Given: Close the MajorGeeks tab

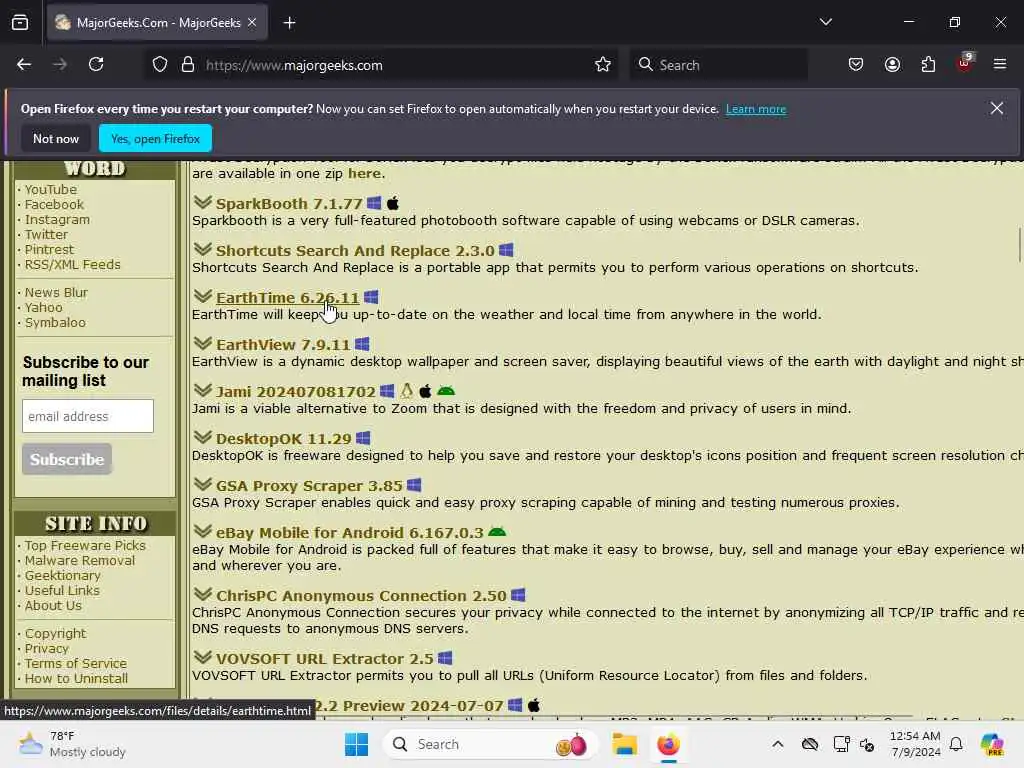Looking at the screenshot, I should tap(252, 23).
